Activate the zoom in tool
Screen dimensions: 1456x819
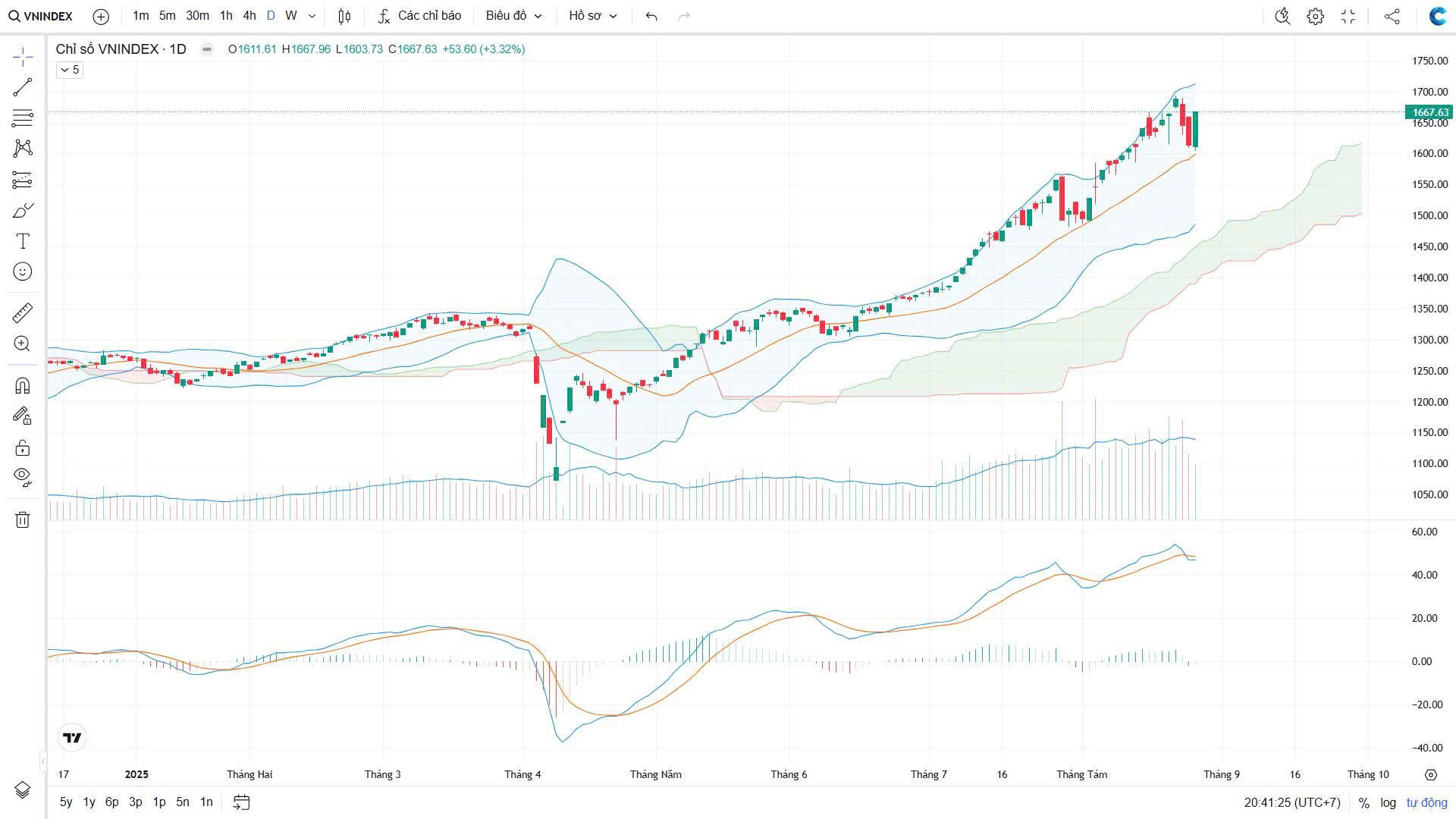pos(23,344)
